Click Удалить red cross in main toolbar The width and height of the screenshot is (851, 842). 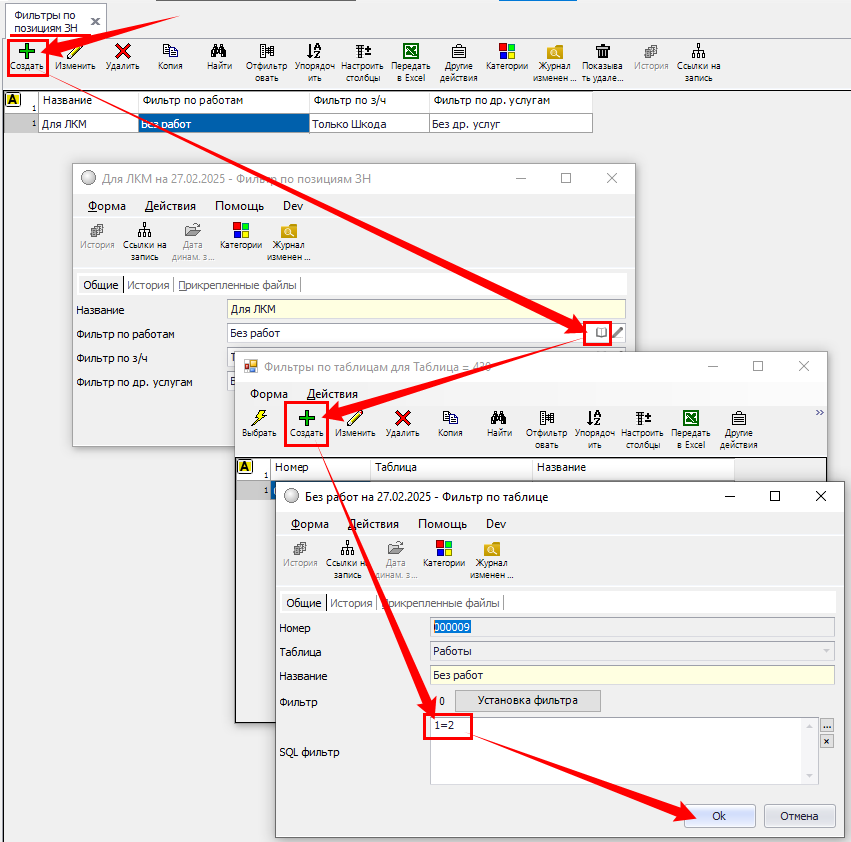[x=122, y=51]
